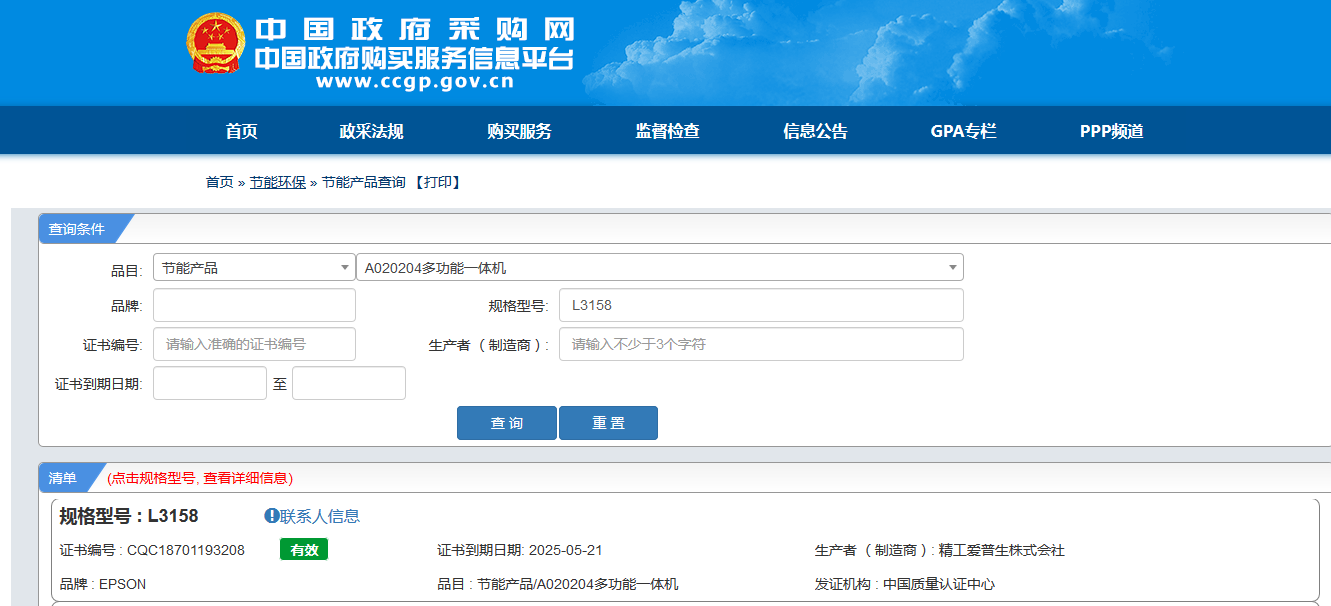Click the 节能产品查询 breadcrumb text
This screenshot has width=1331, height=606.
pos(364,182)
